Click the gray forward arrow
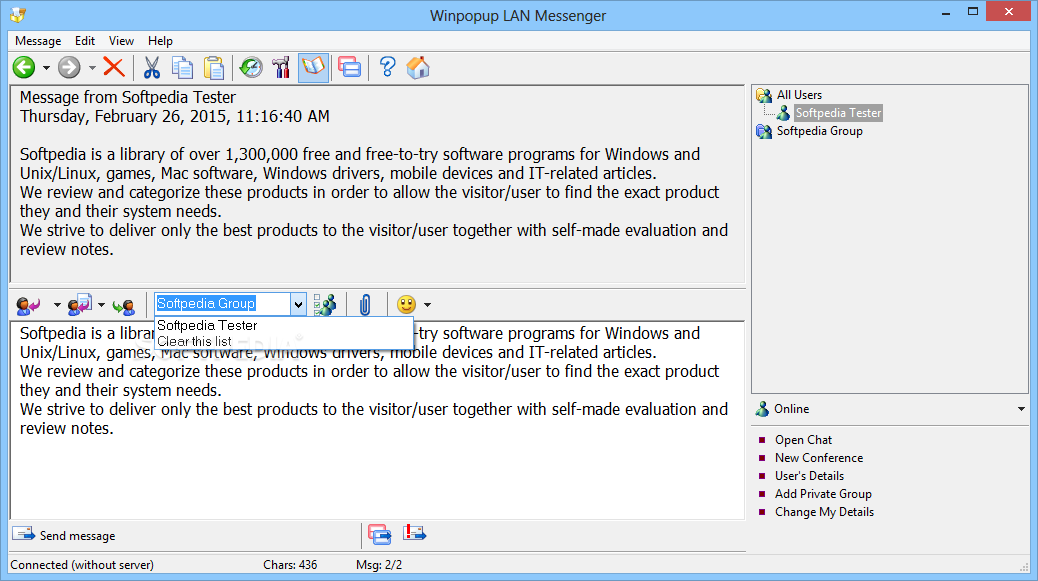Screen dimensions: 1038x581 [69, 67]
